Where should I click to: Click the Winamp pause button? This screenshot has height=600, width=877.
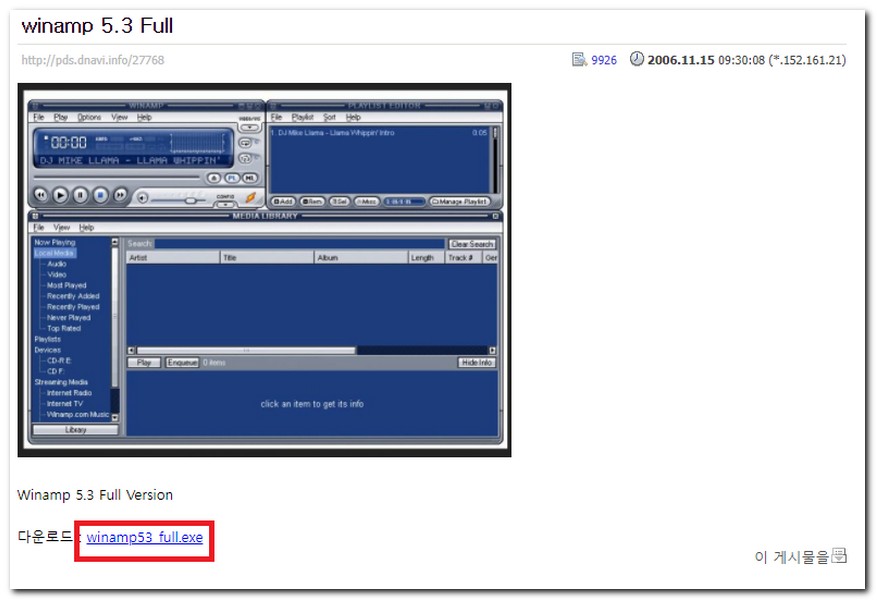pyautogui.click(x=80, y=195)
